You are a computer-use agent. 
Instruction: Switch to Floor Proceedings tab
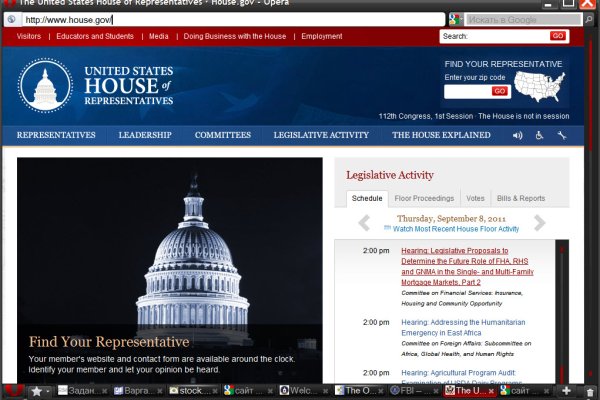tap(424, 198)
